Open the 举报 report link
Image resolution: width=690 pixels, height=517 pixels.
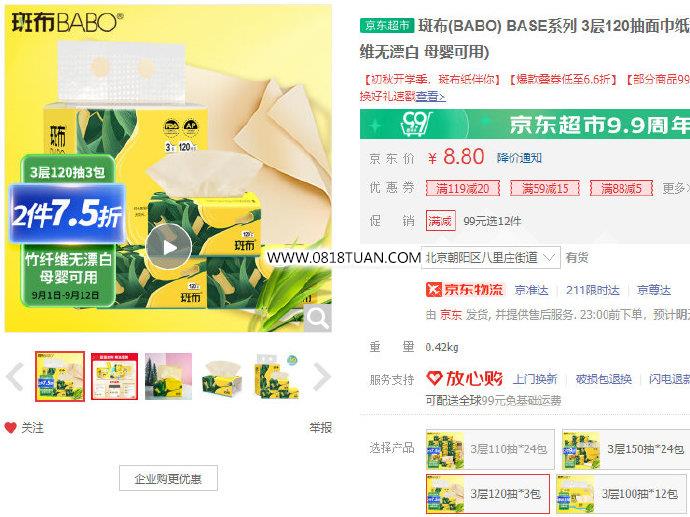click(x=320, y=427)
